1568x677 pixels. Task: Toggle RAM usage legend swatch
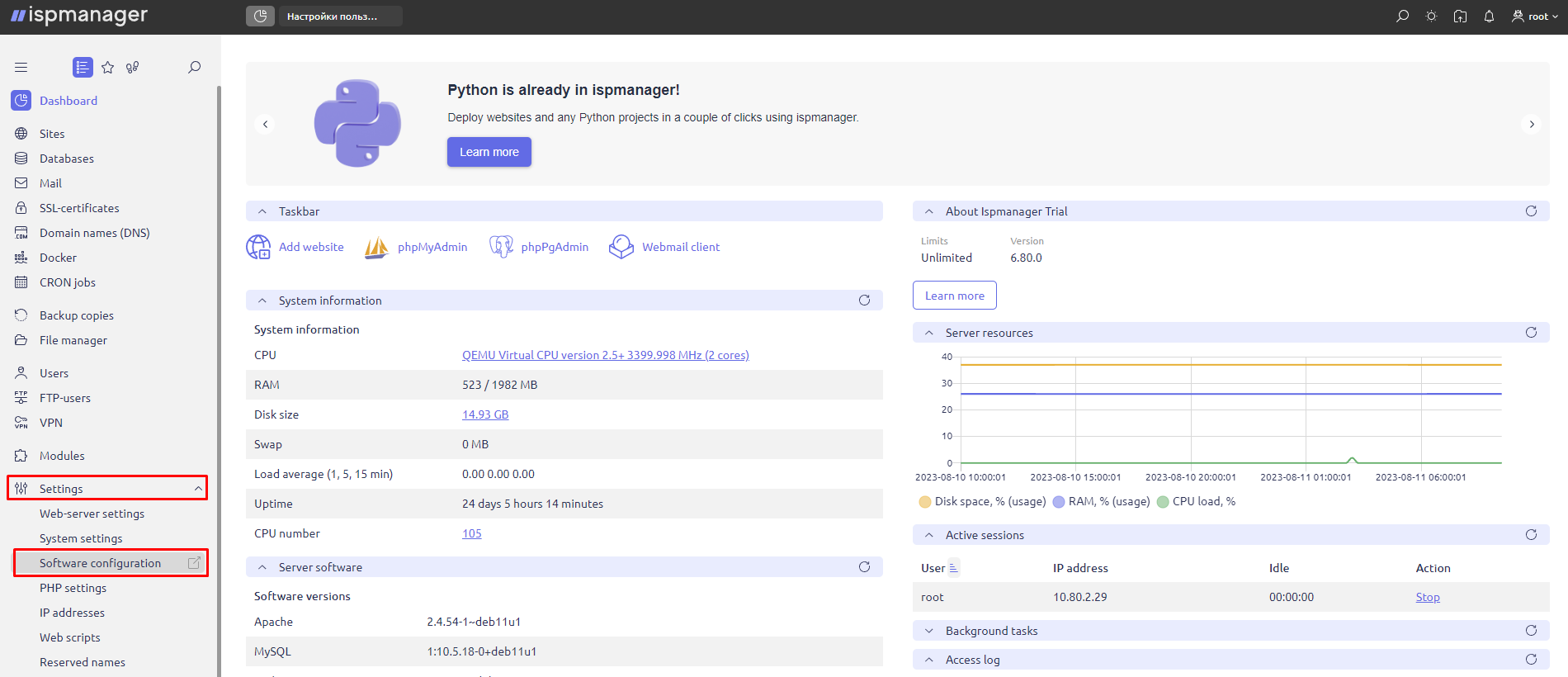(1059, 502)
